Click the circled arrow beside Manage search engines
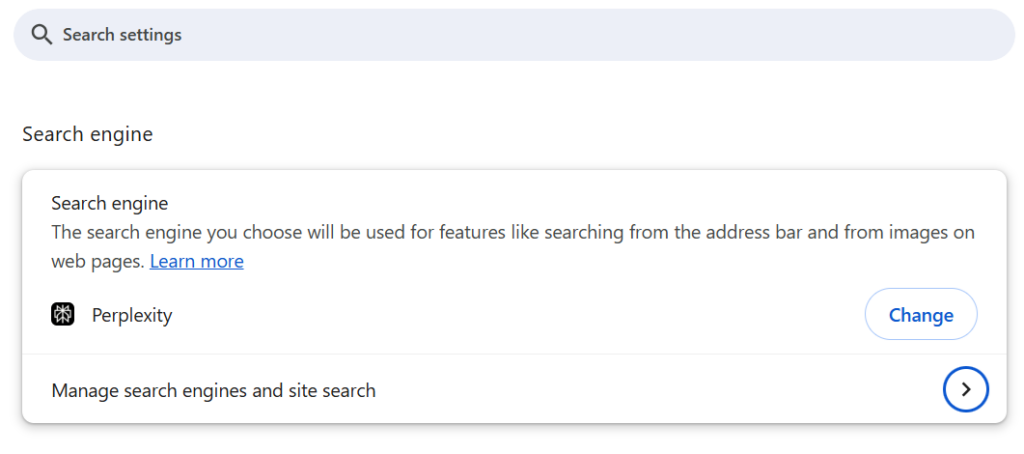The height and width of the screenshot is (454, 1024). 966,389
